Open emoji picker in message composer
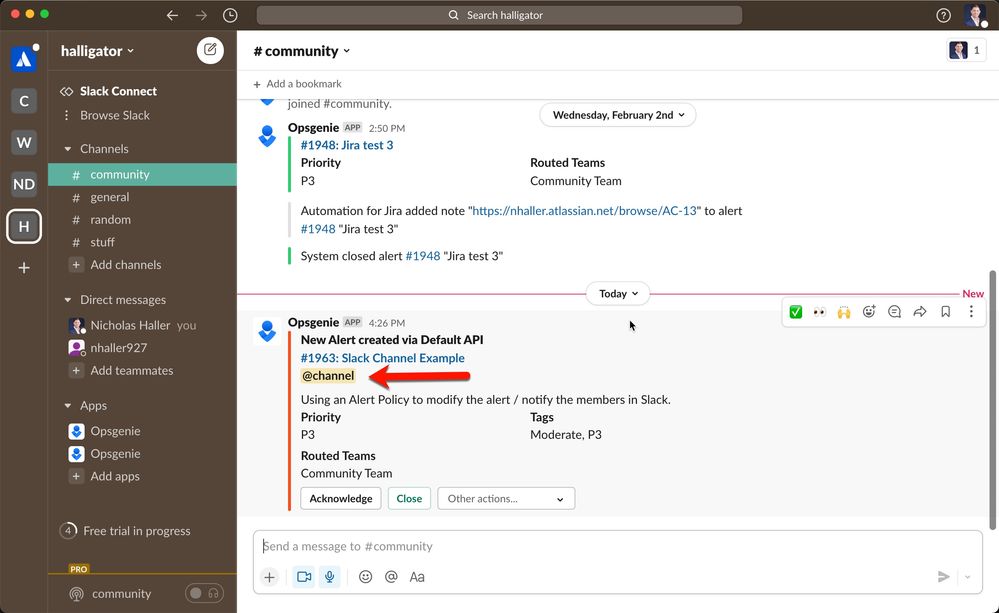This screenshot has height=613, width=999. pos(365,577)
